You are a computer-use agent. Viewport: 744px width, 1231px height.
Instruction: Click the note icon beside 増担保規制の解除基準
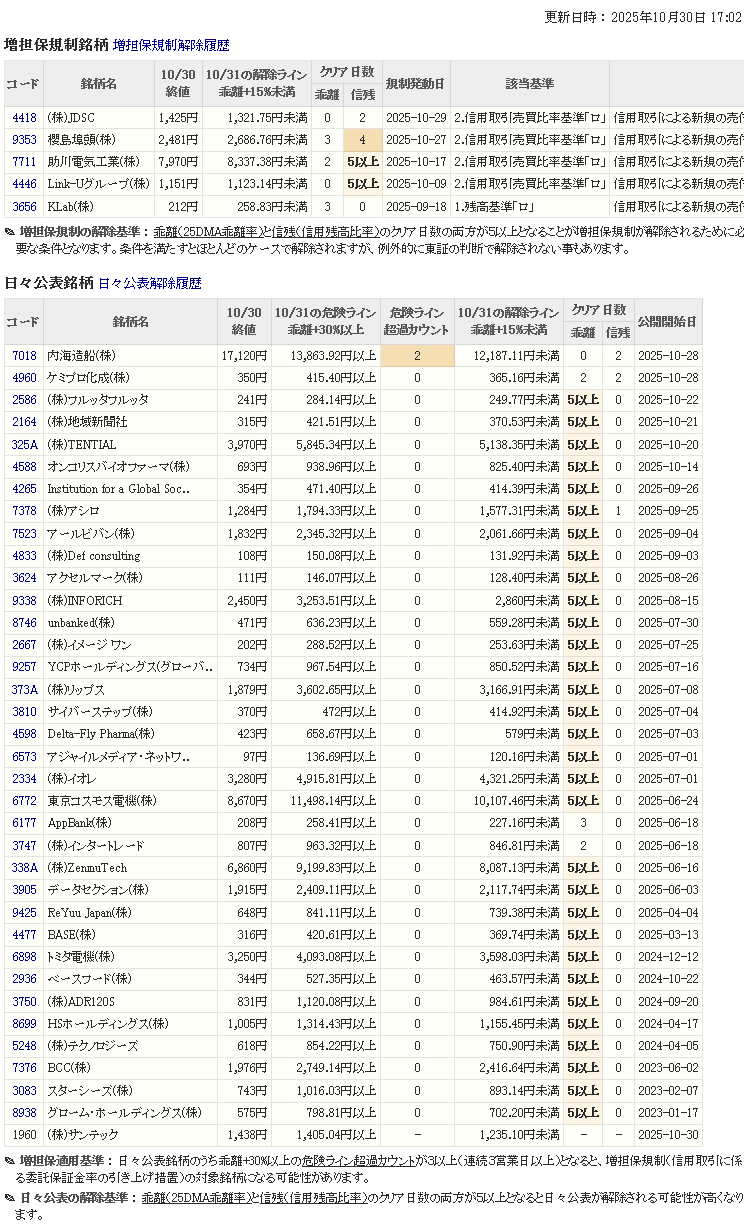[x=10, y=232]
